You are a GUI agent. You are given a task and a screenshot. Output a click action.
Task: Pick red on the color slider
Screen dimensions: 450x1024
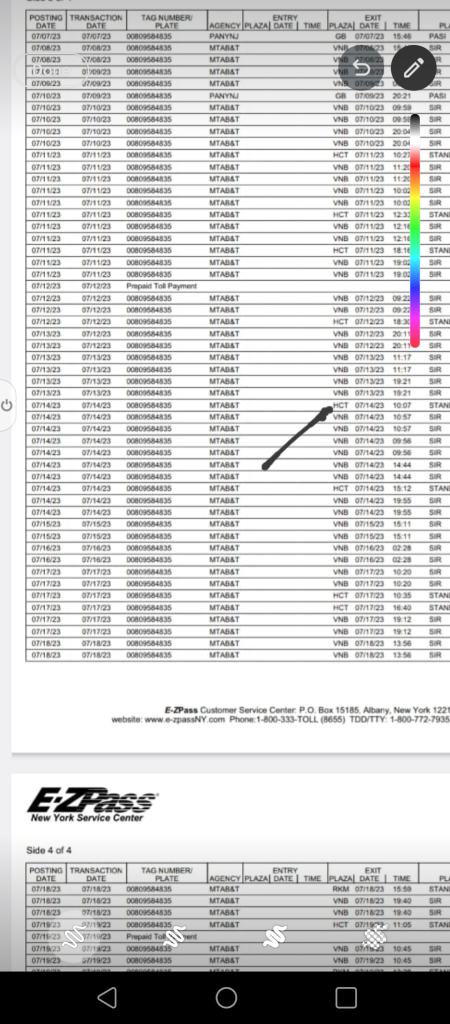[415, 165]
